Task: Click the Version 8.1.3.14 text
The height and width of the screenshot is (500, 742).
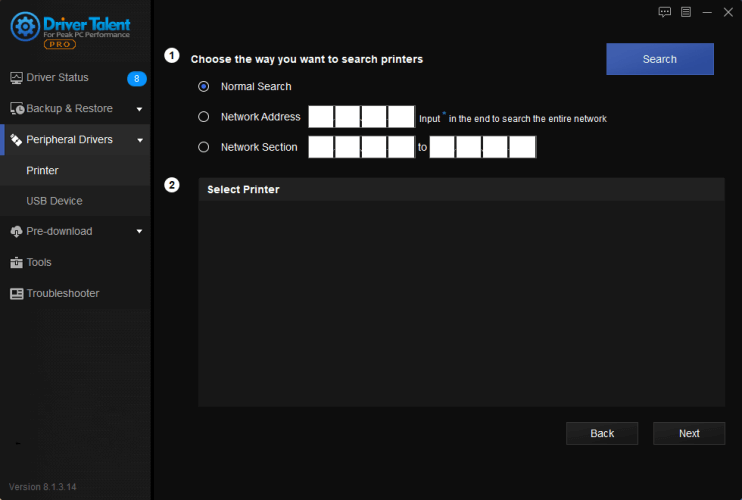Action: (43, 487)
